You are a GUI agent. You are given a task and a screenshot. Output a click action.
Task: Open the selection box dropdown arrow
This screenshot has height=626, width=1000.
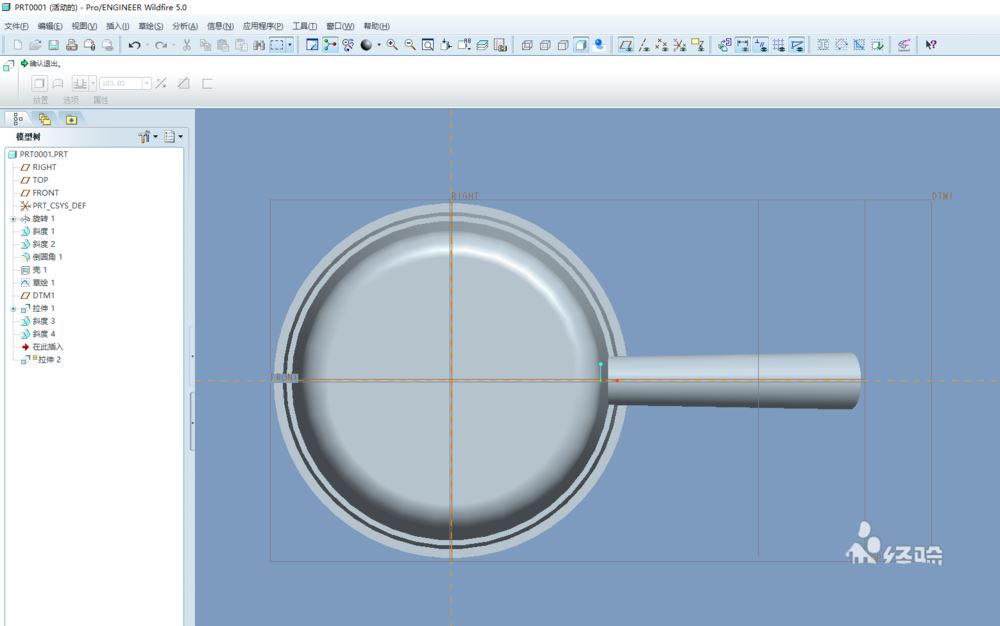(x=290, y=45)
